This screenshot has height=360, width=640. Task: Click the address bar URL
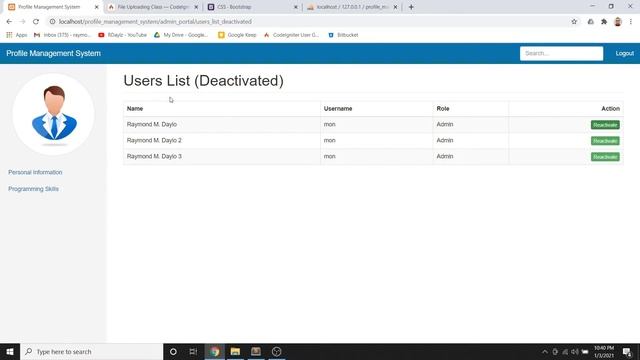click(155, 22)
